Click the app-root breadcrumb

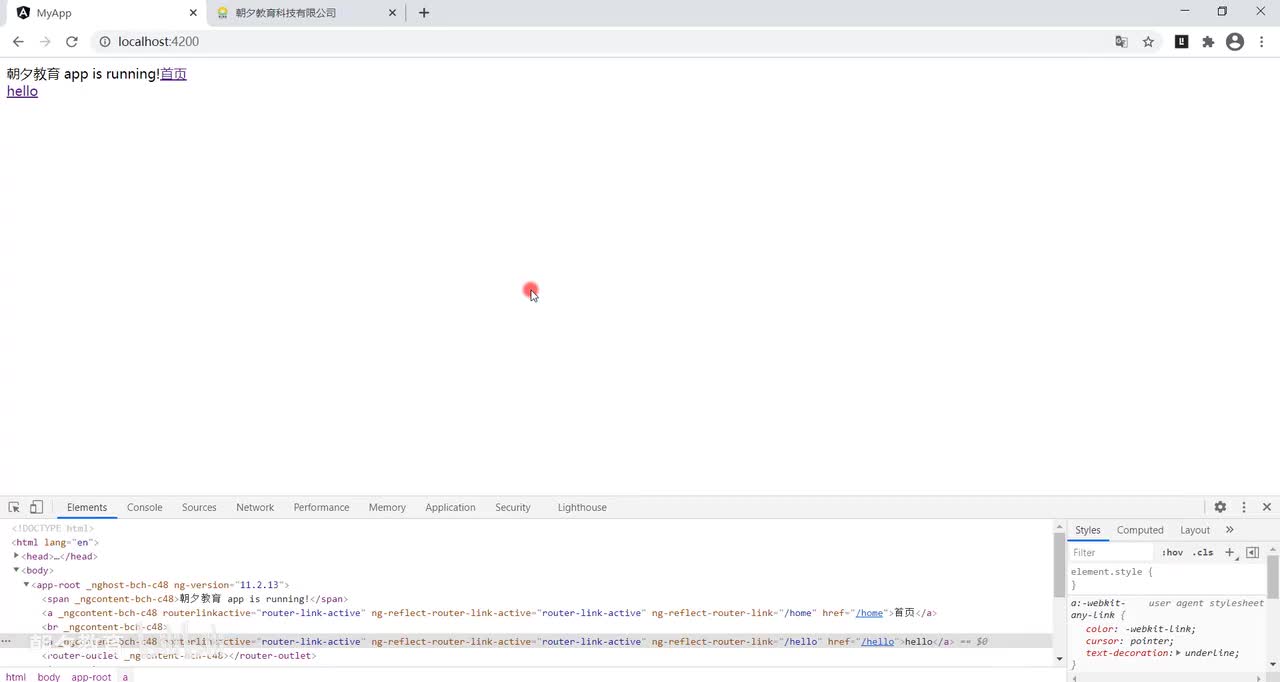[x=91, y=677]
